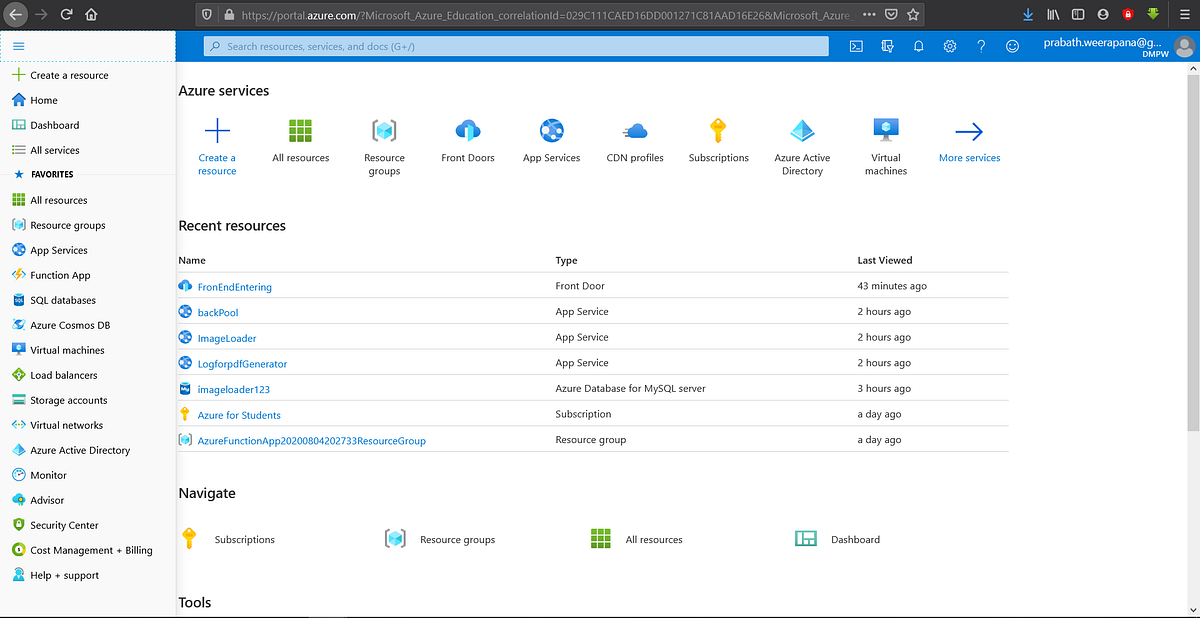Send feedback using the smiley icon
Screen dimensions: 1200x618
pyautogui.click(x=1011, y=45)
